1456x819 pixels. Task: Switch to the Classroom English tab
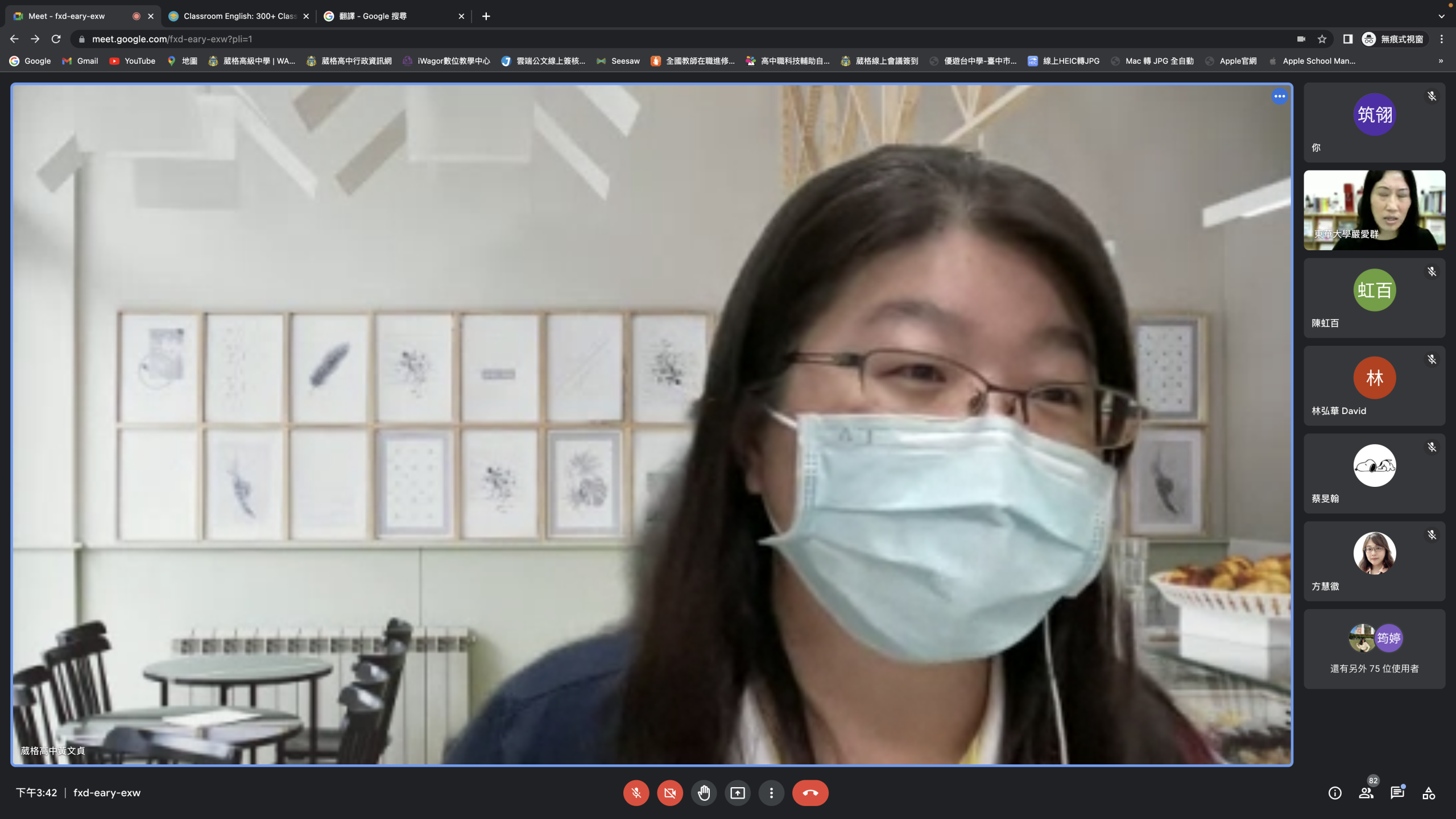point(239,16)
